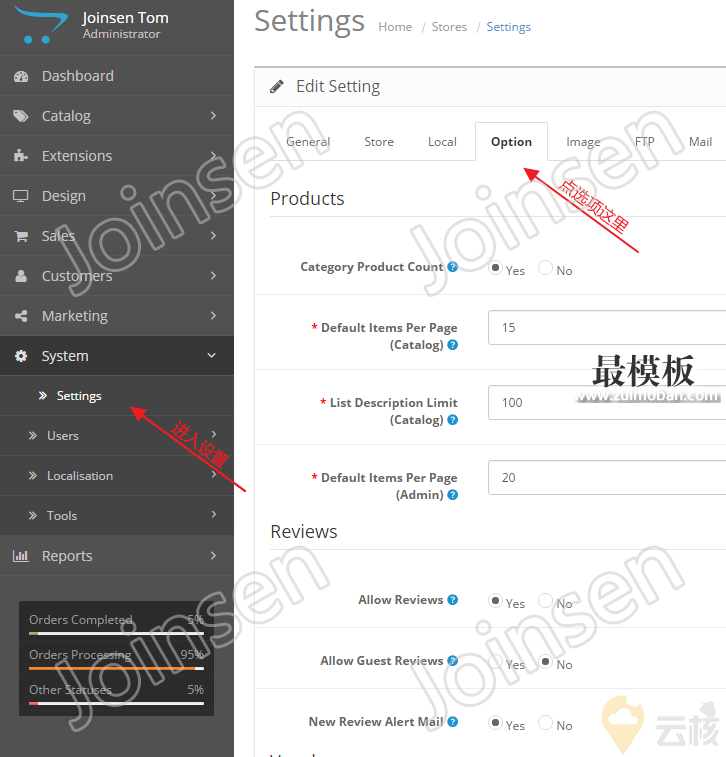The image size is (726, 757).
Task: Open the Option tab
Action: point(511,142)
